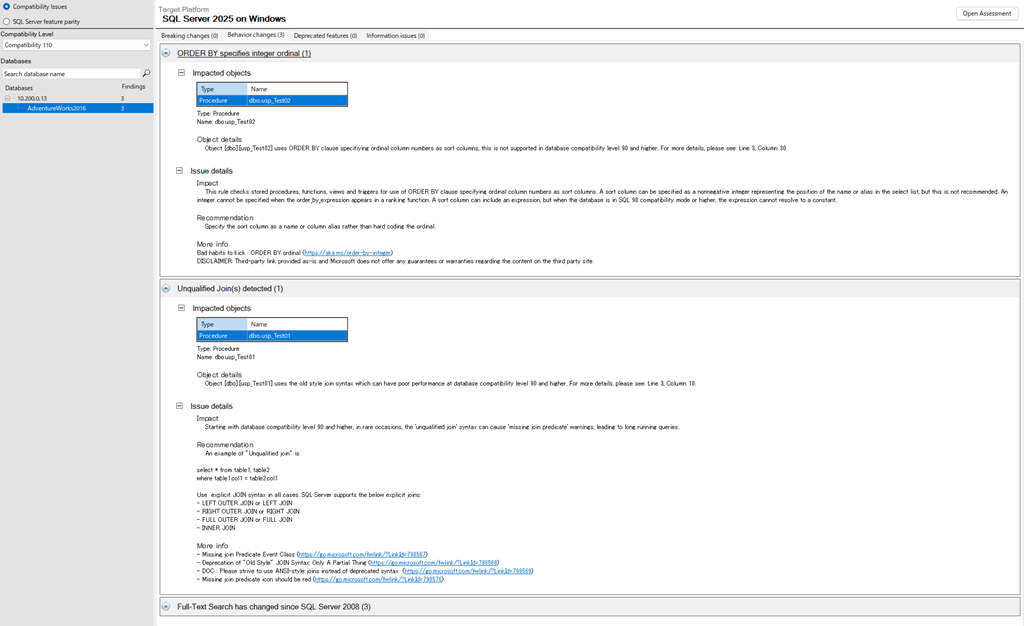Viewport: 1024px width, 626px height.
Task: Open the Deprecated features tab
Action: pos(325,35)
